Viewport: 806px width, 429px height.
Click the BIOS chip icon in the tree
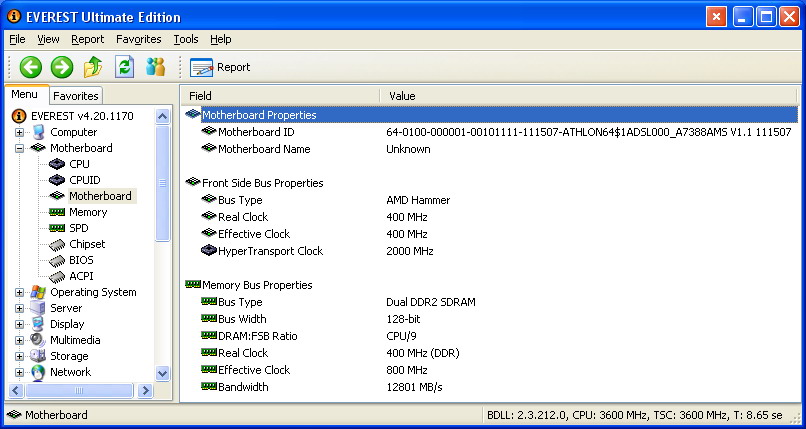coord(57,261)
